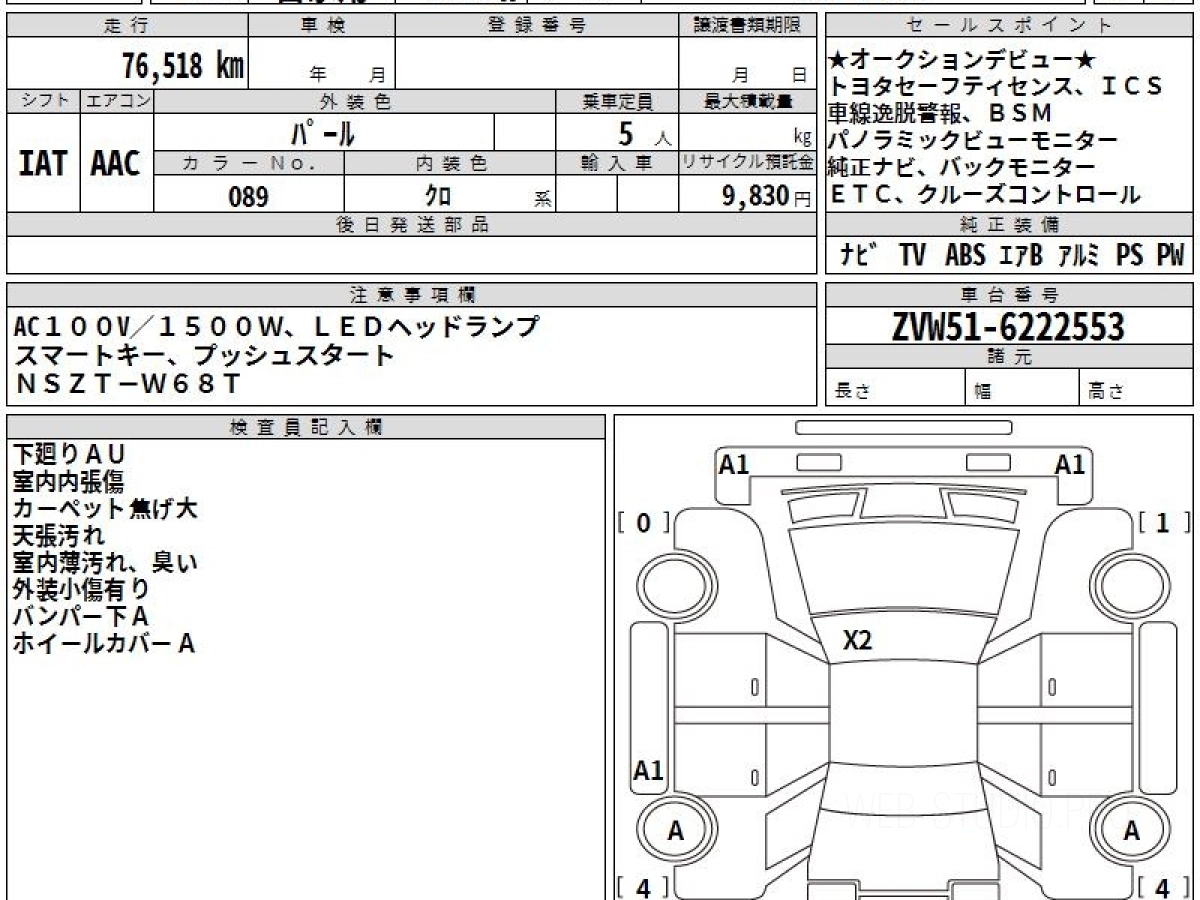Click the バンパー下A note

(x=80, y=617)
